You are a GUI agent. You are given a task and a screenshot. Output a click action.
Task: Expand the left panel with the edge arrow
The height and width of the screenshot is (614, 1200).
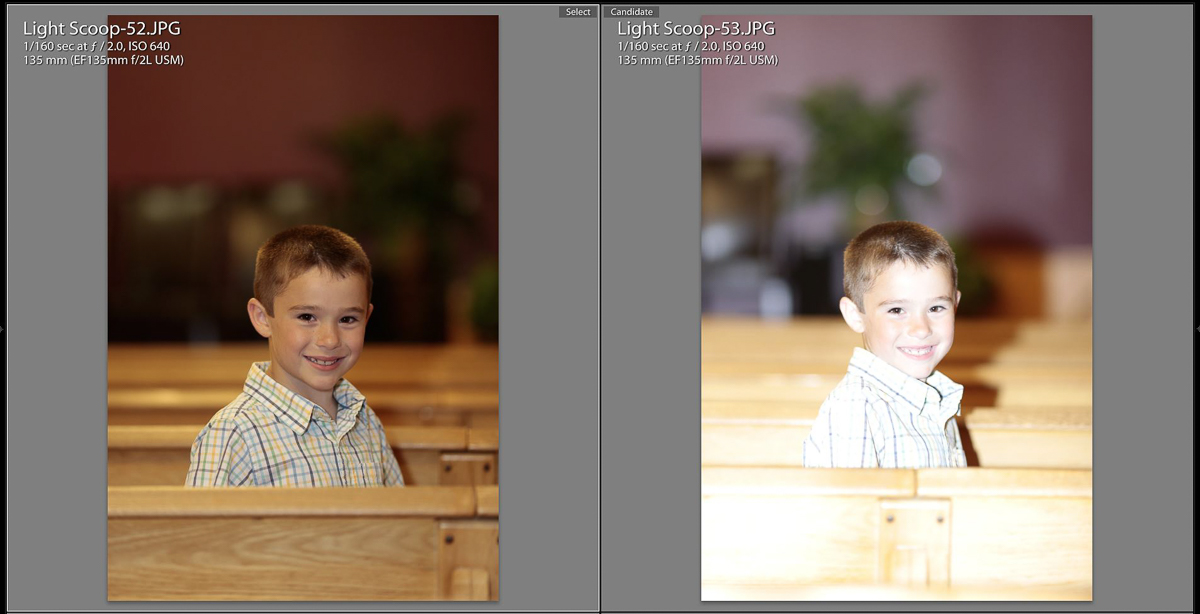click(x=3, y=328)
